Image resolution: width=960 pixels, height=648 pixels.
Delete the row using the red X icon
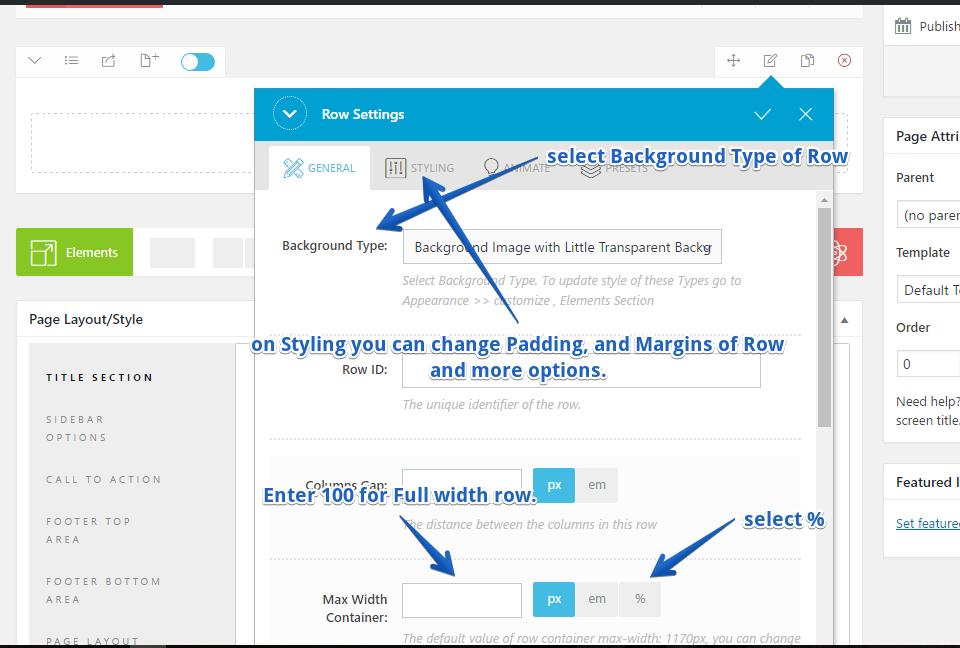click(844, 61)
